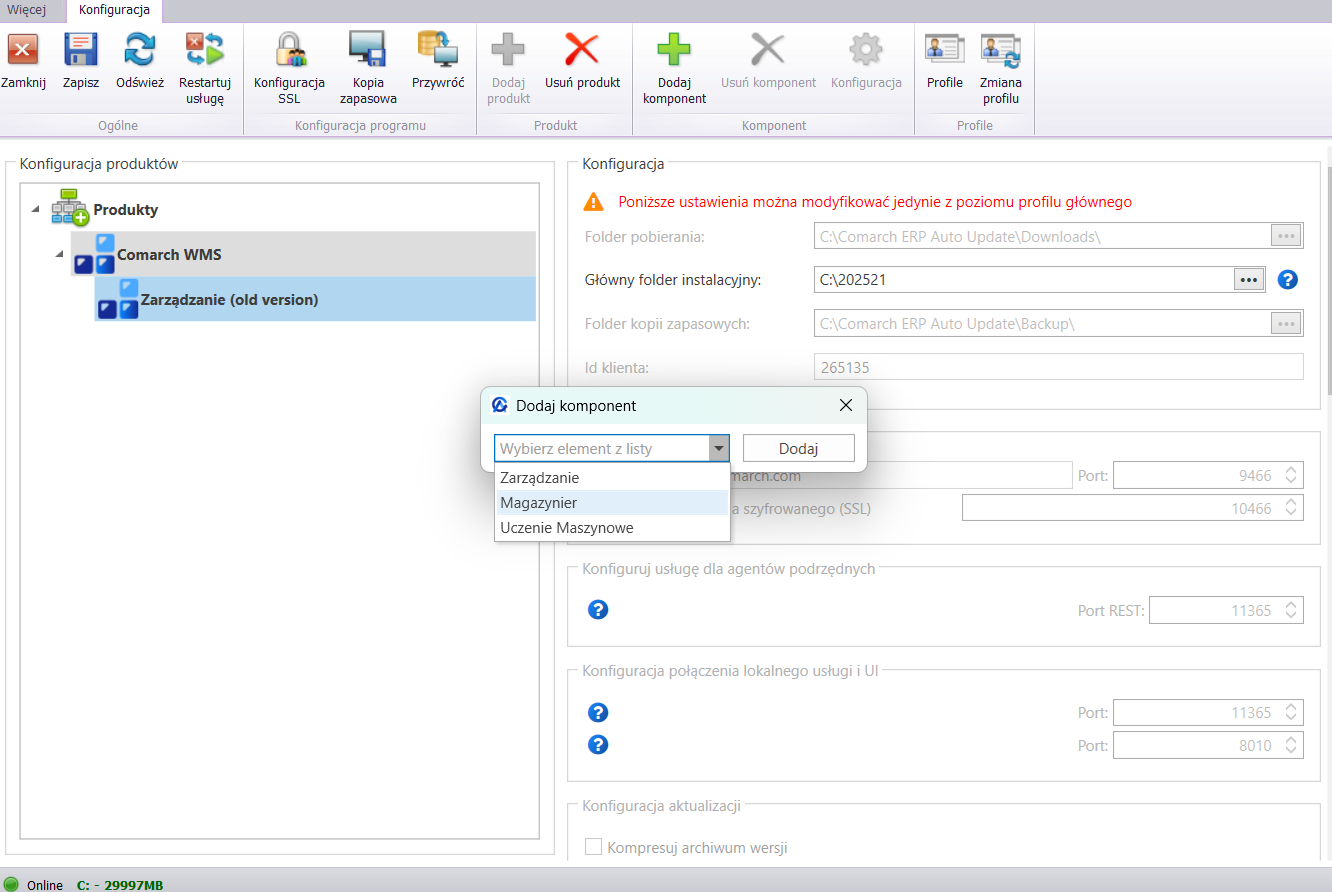Open the Profile manager icon
Image resolution: width=1332 pixels, height=892 pixels.
pos(944,50)
